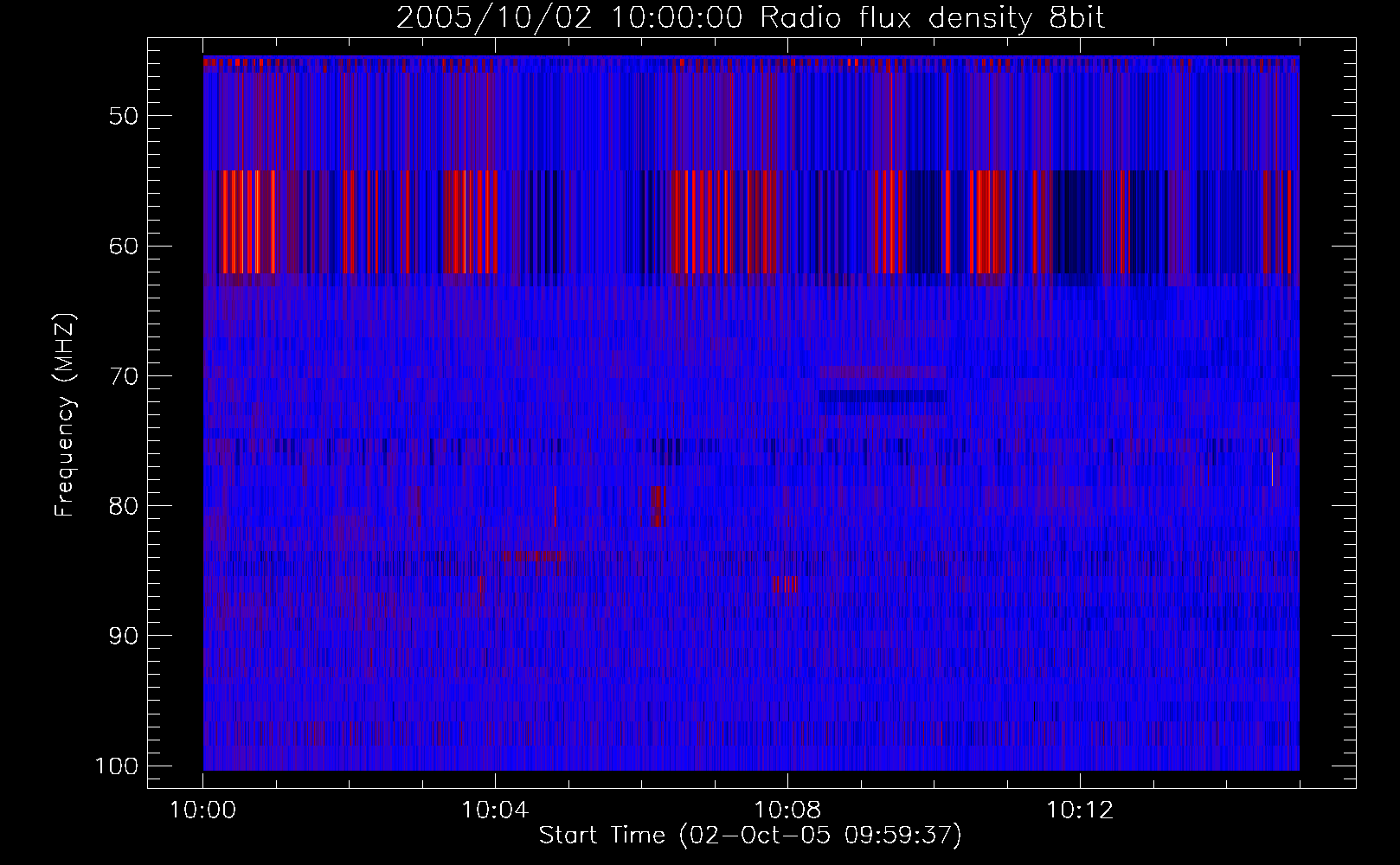Select the 10:08 time tick label
This screenshot has height=865, width=1400.
pyautogui.click(x=787, y=811)
